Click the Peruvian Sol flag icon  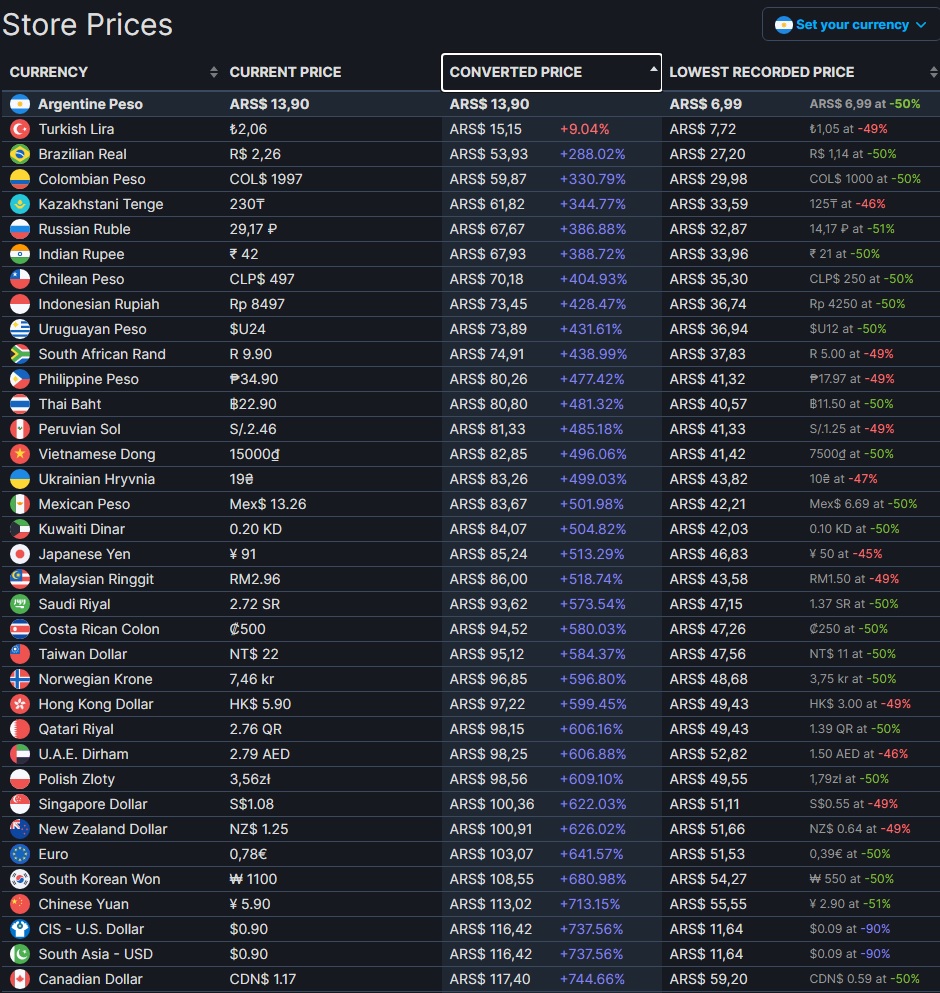pyautogui.click(x=20, y=429)
